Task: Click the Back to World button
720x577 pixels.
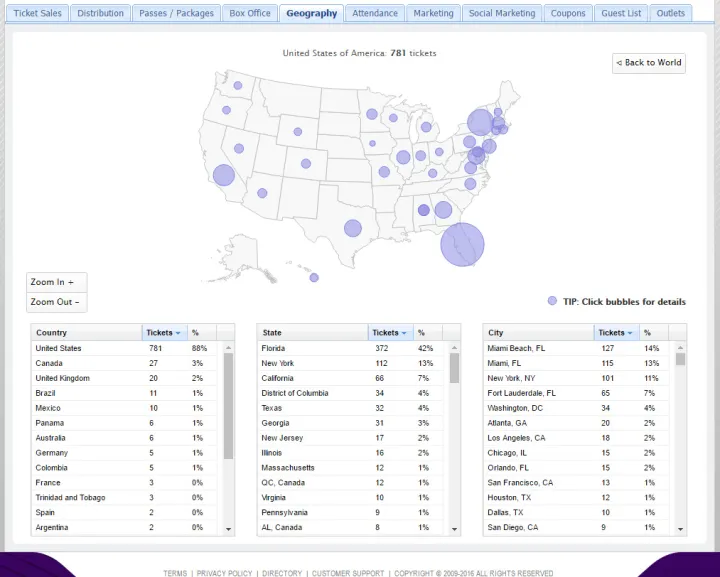Action: tap(648, 63)
